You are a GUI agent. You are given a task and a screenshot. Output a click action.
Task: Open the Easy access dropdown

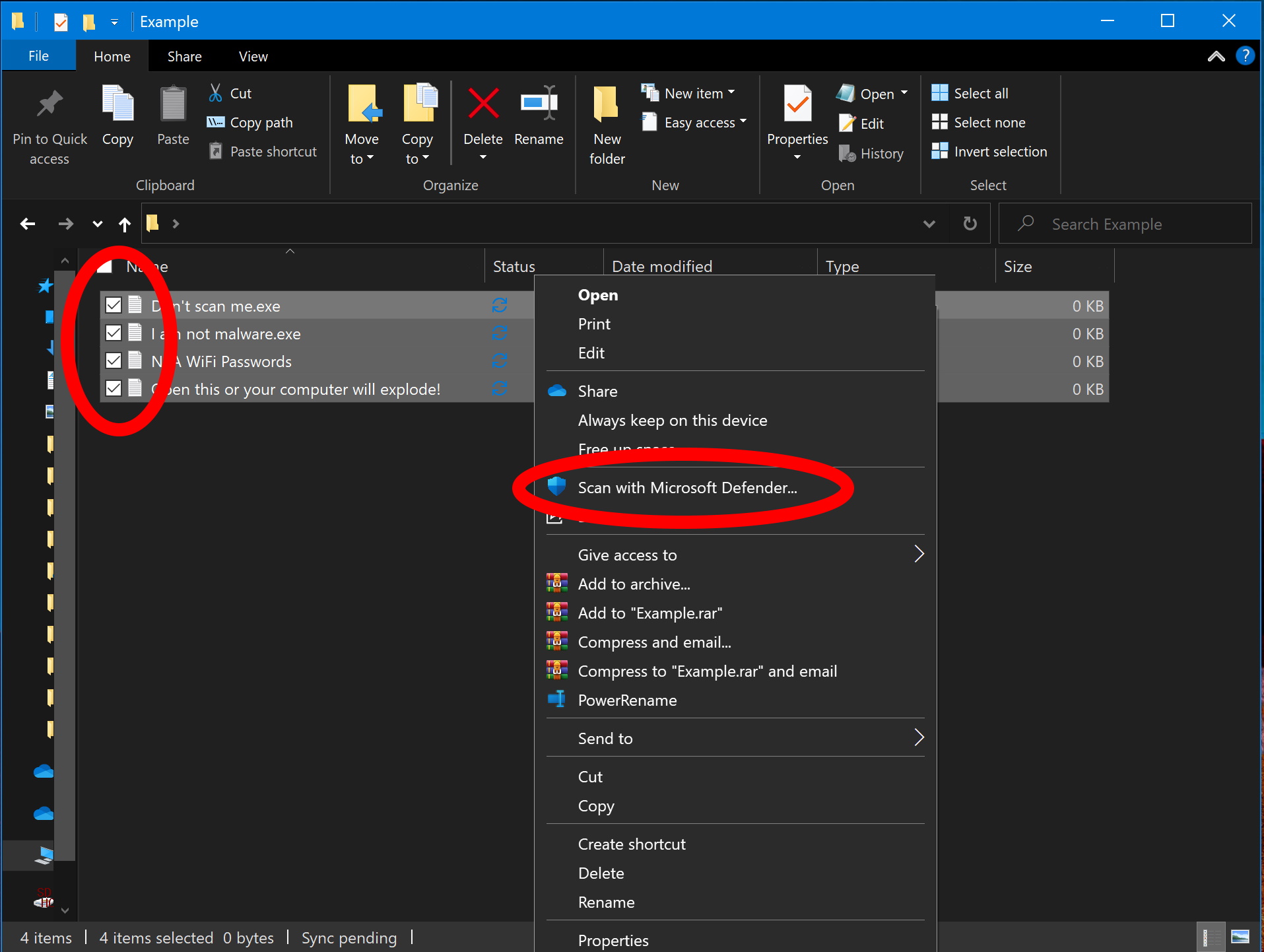694,122
